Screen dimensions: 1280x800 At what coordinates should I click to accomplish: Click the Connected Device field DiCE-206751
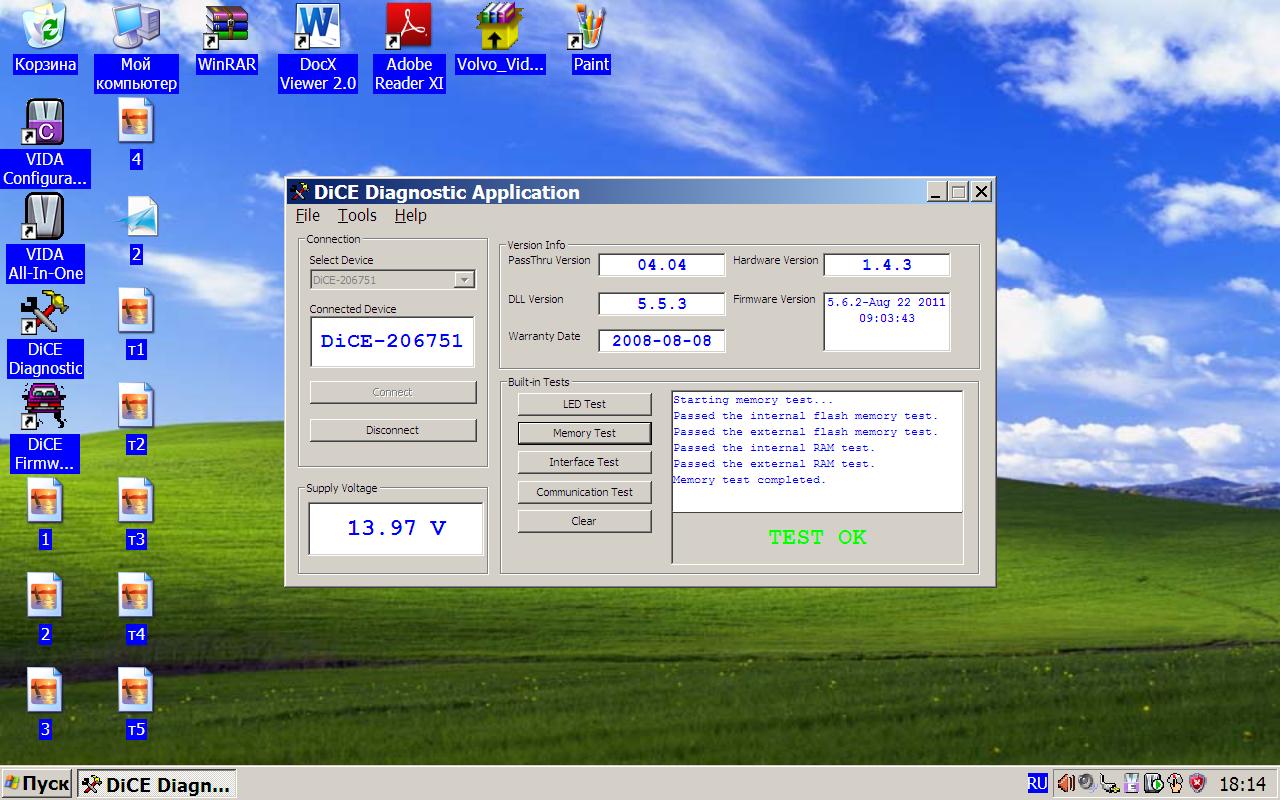point(392,341)
